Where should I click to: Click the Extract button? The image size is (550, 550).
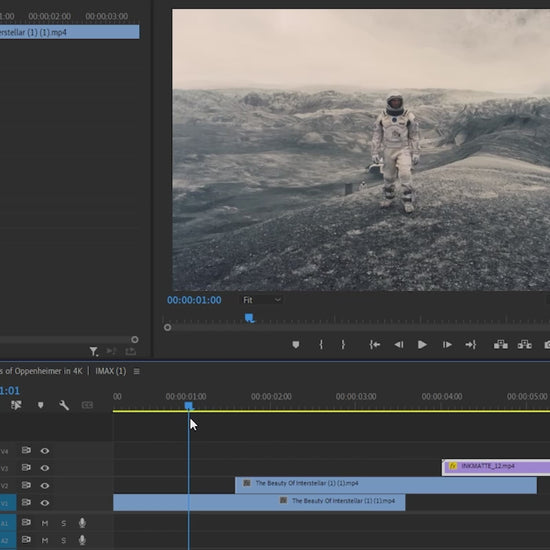click(524, 345)
